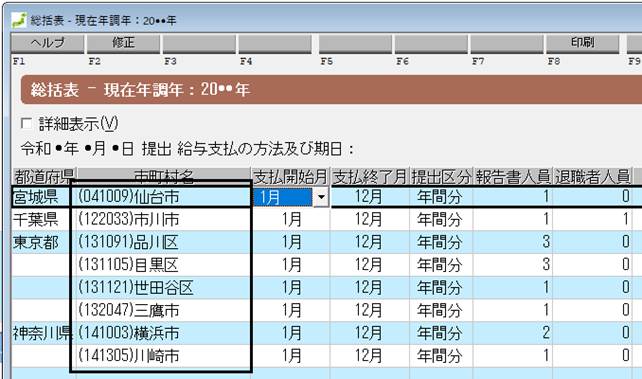Click the app icon in title bar
The height and width of the screenshot is (379, 642).
pyautogui.click(x=19, y=20)
